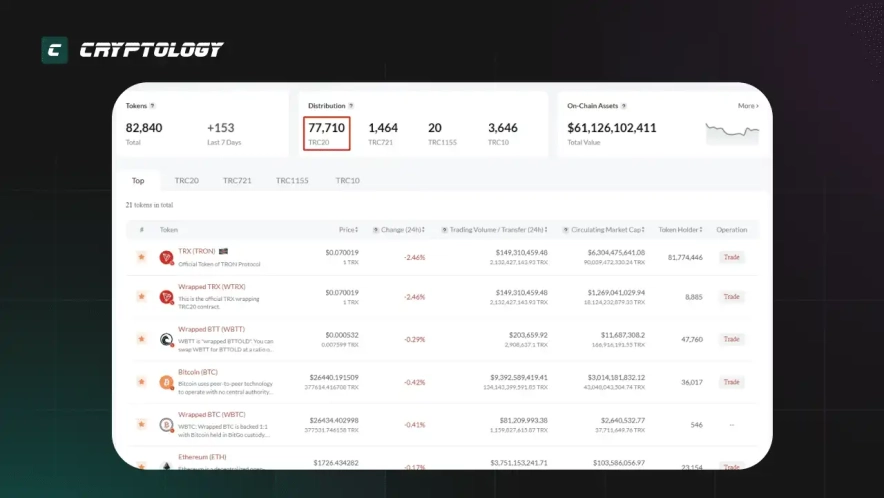Click the Cryptology logo icon
884x498 pixels.
pyautogui.click(x=54, y=50)
